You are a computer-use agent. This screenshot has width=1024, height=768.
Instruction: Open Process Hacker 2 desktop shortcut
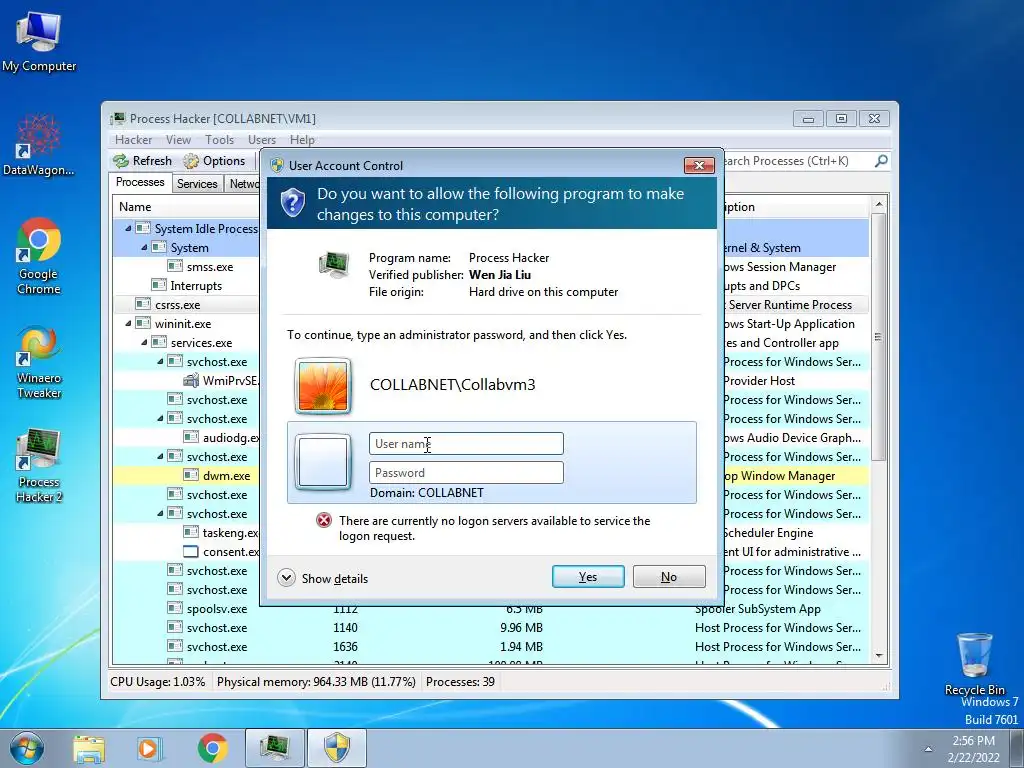pyautogui.click(x=39, y=465)
